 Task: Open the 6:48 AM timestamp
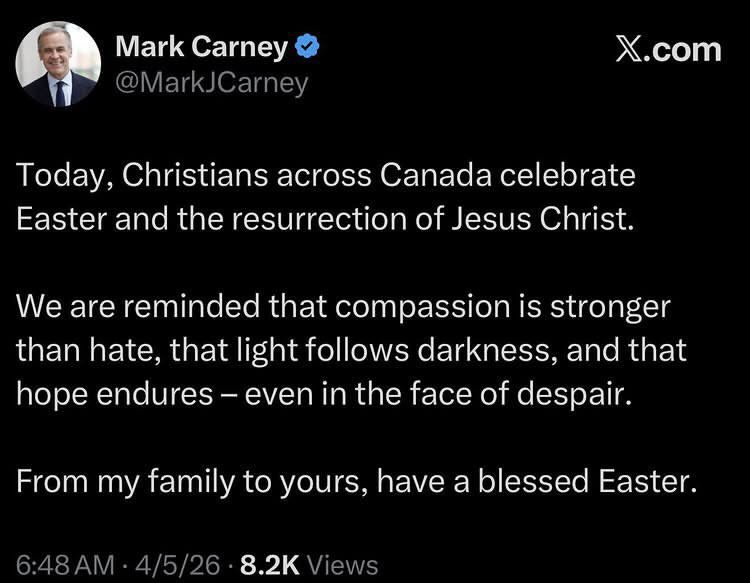[61, 564]
